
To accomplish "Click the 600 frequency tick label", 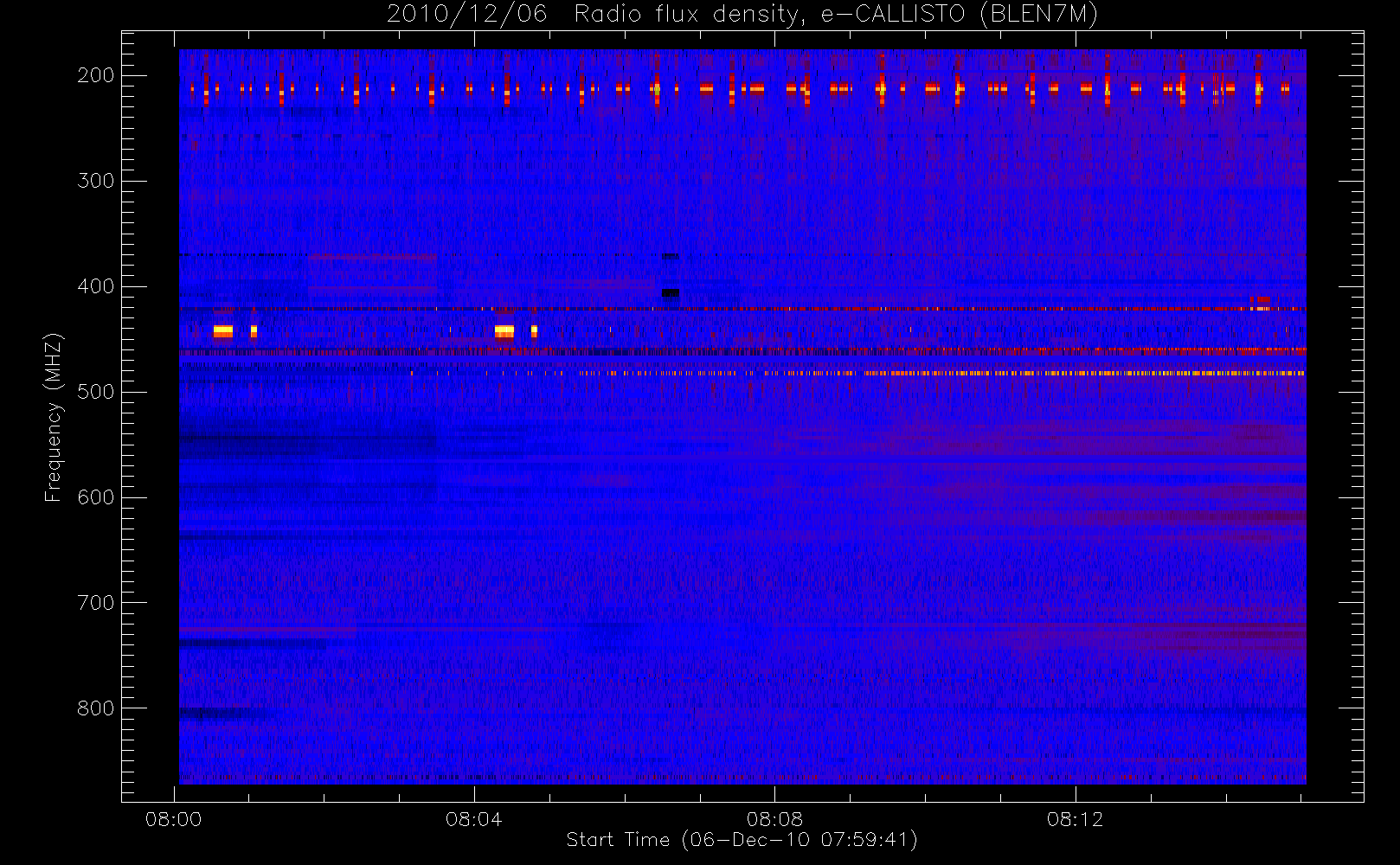I will tap(96, 497).
